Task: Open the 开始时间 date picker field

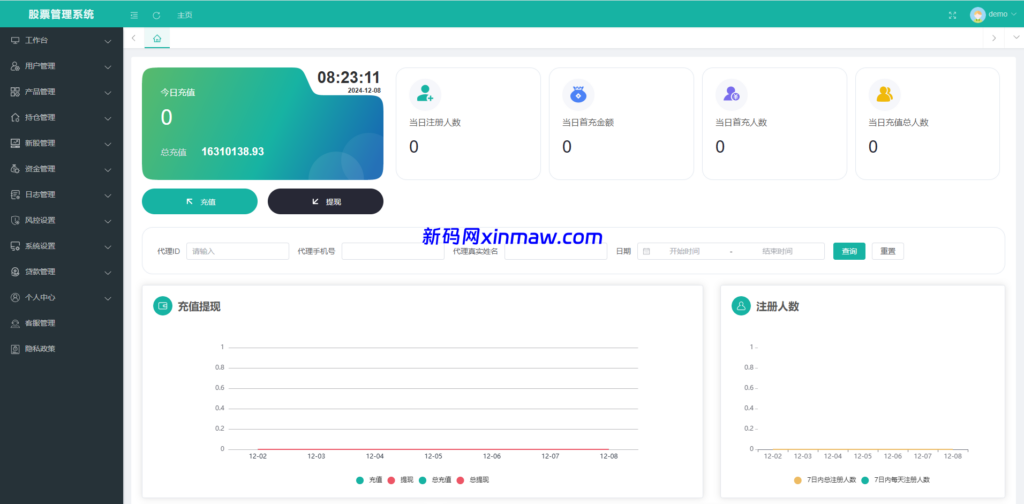Action: coord(684,251)
